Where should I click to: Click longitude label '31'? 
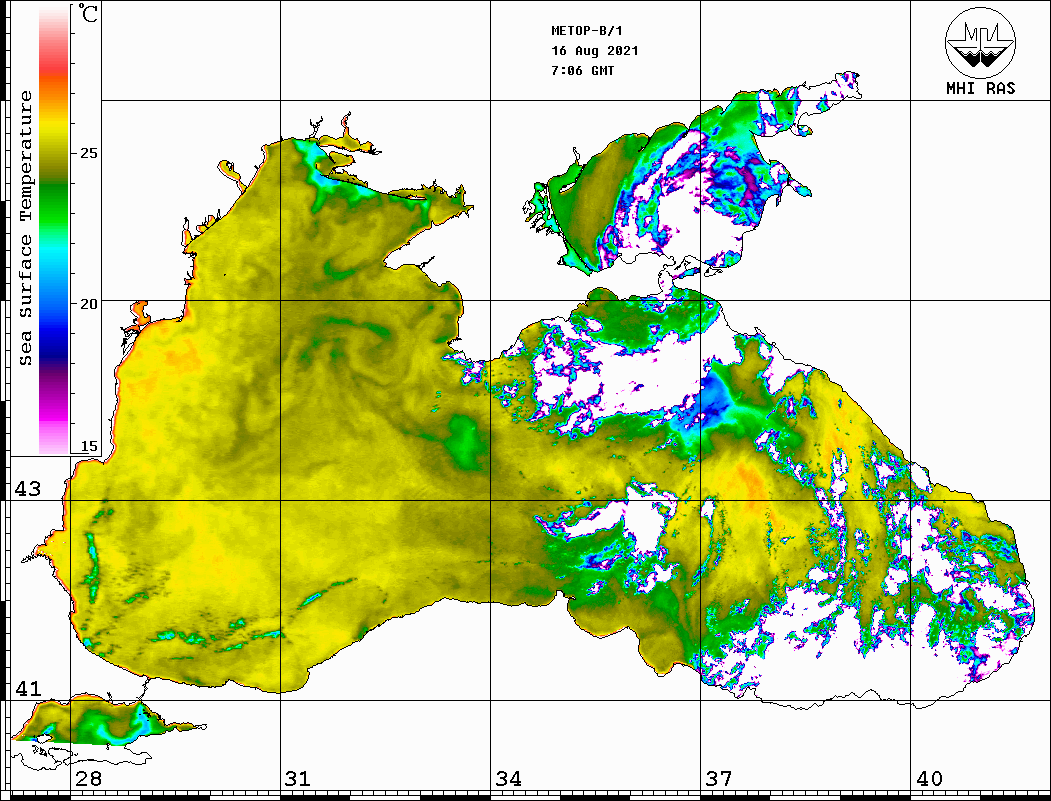(298, 778)
